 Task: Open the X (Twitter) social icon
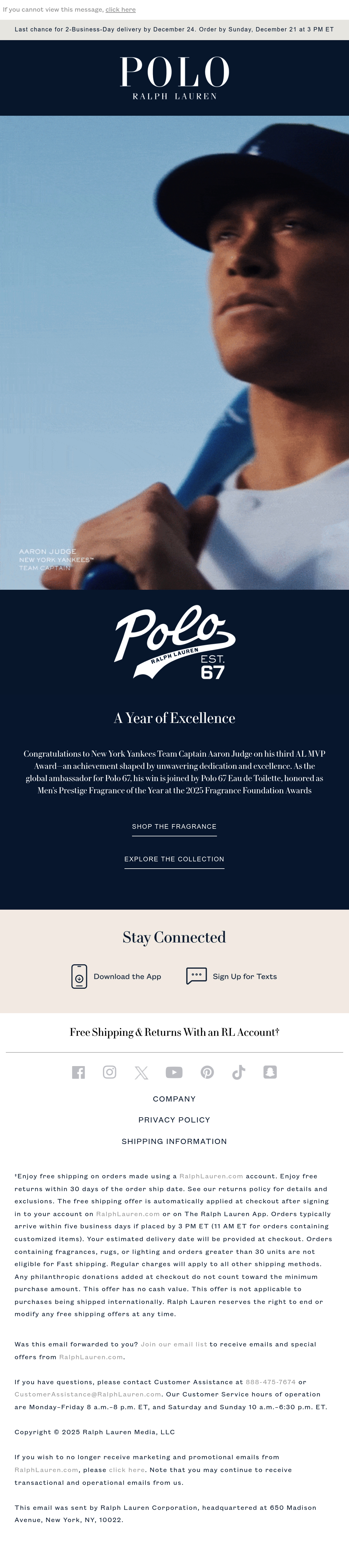[141, 1072]
